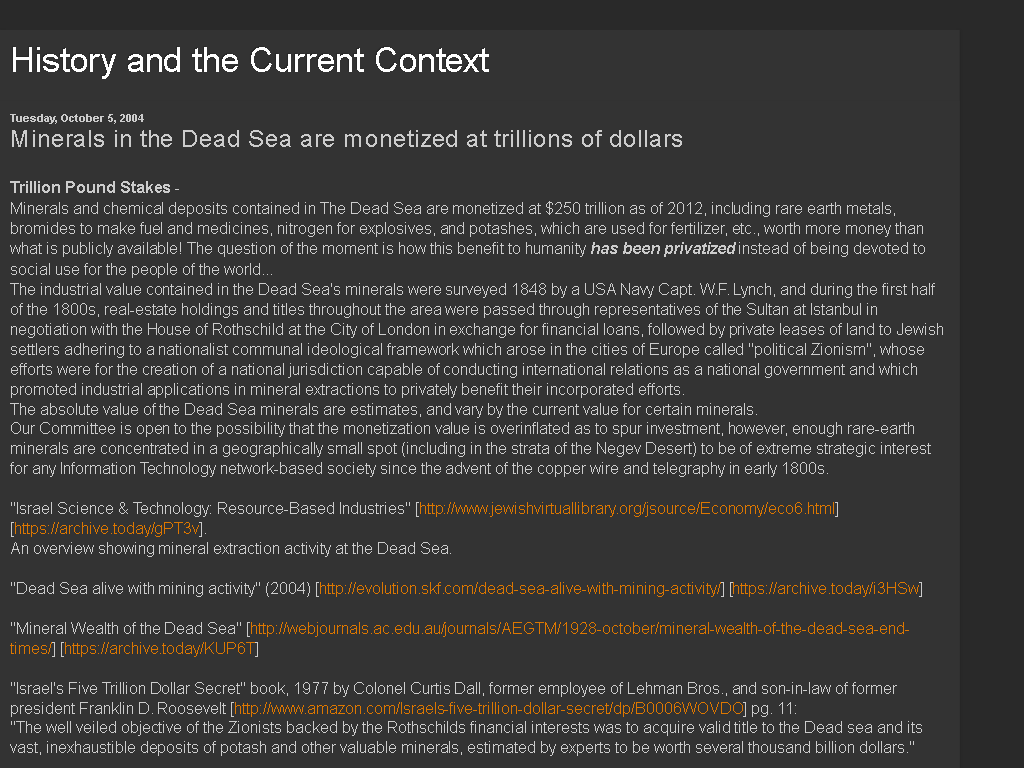Visit the jewishvirtuallibrary.org eco6.html link
This screenshot has width=1024, height=768.
coord(627,509)
